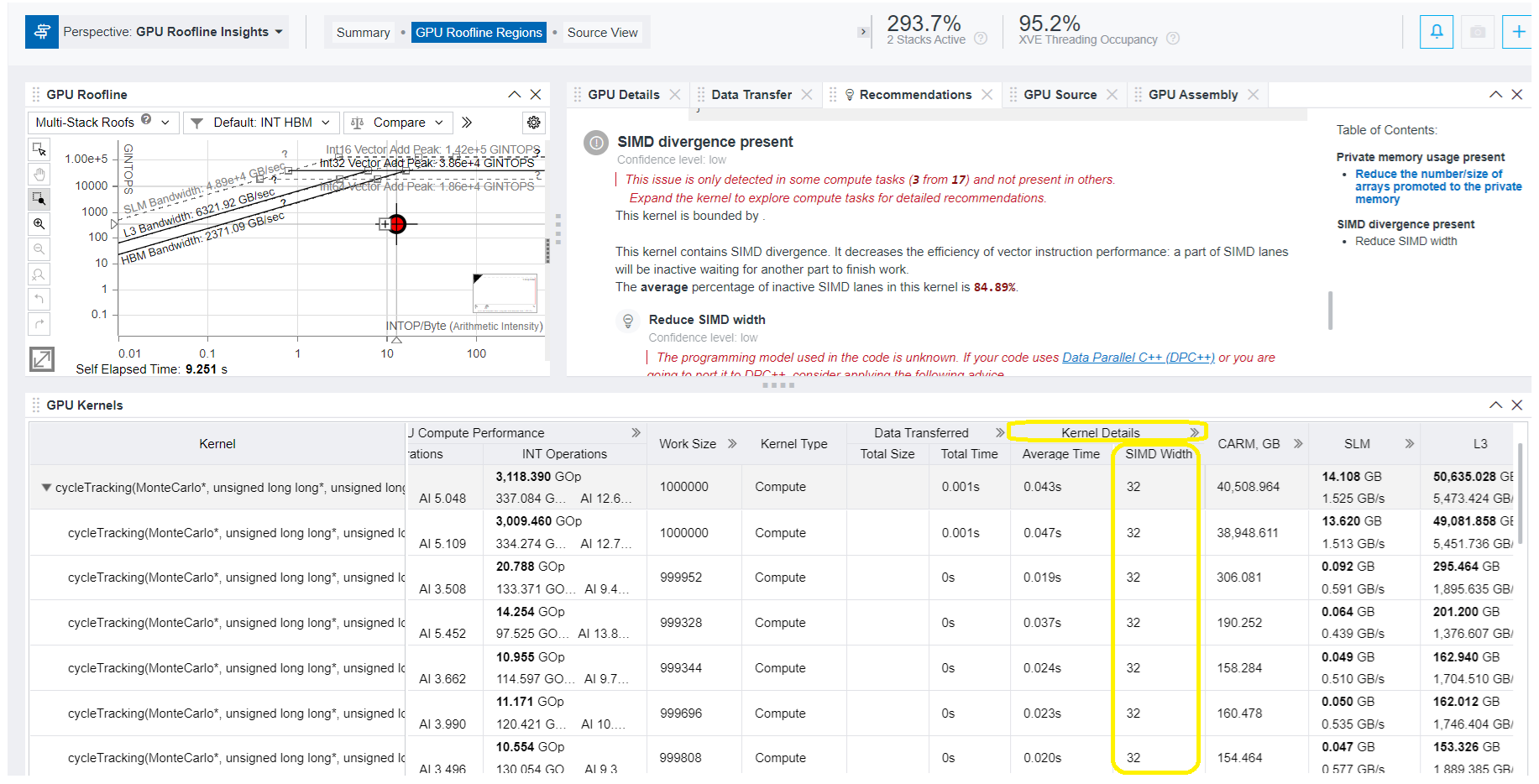
Task: Expand the roofline chart to full view
Action: (x=42, y=359)
